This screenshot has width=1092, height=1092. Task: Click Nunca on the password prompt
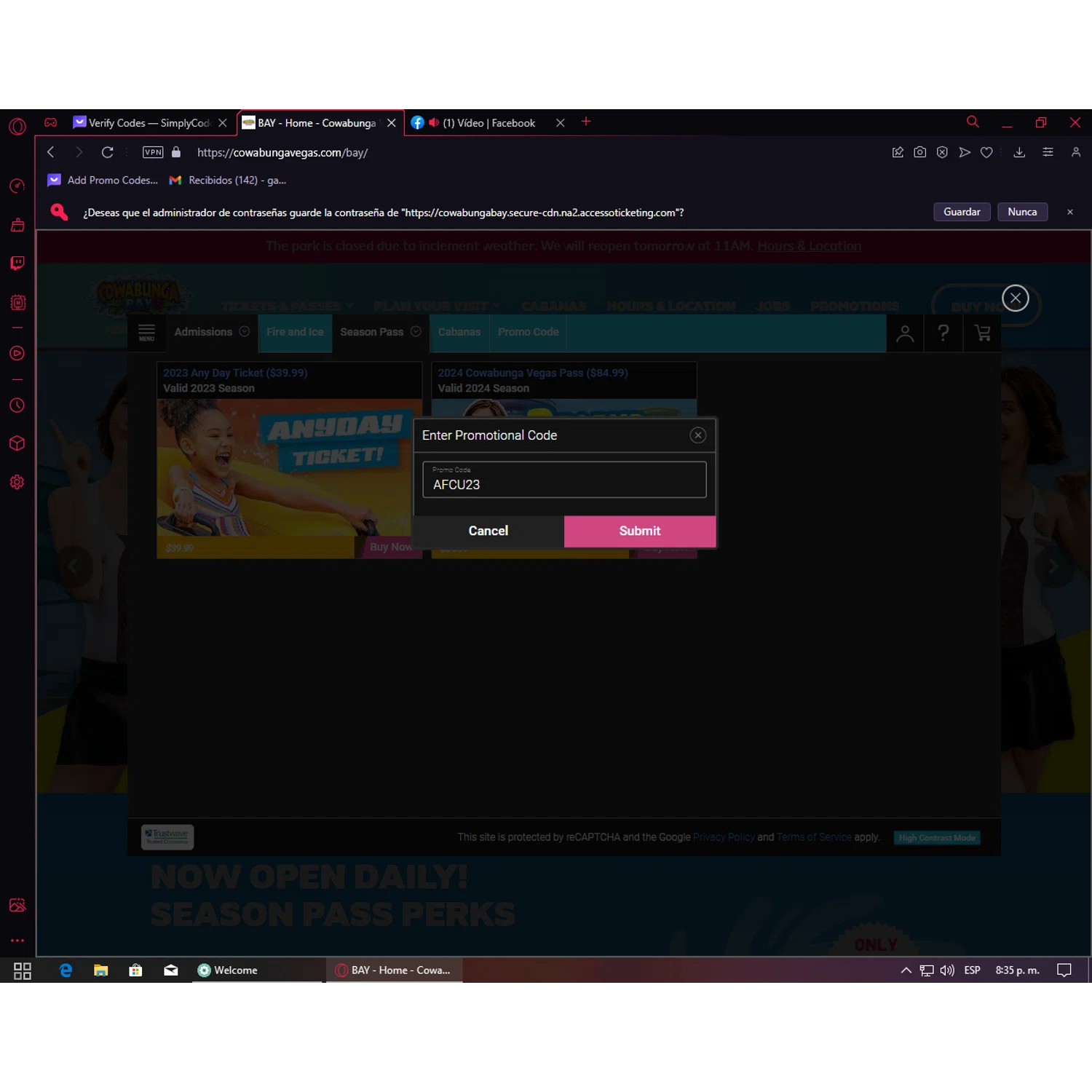coord(1022,212)
